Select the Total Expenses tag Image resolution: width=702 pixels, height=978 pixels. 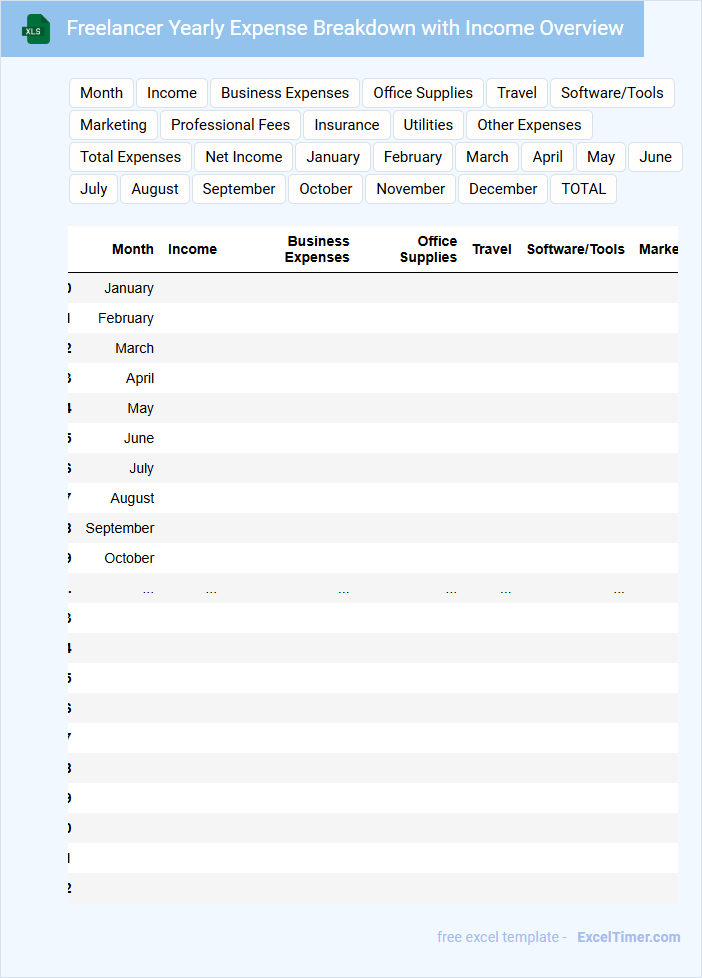(130, 157)
